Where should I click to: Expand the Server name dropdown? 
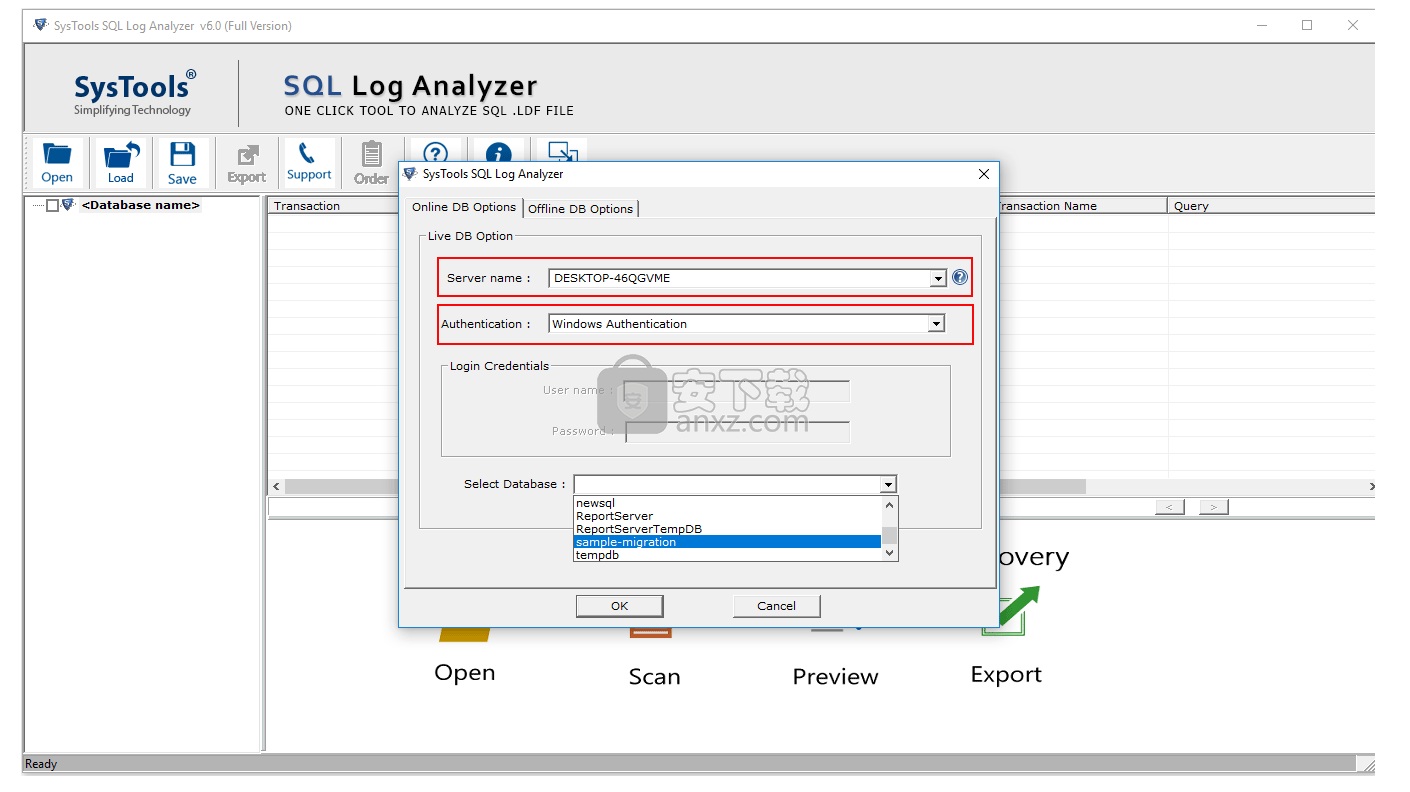tap(938, 279)
